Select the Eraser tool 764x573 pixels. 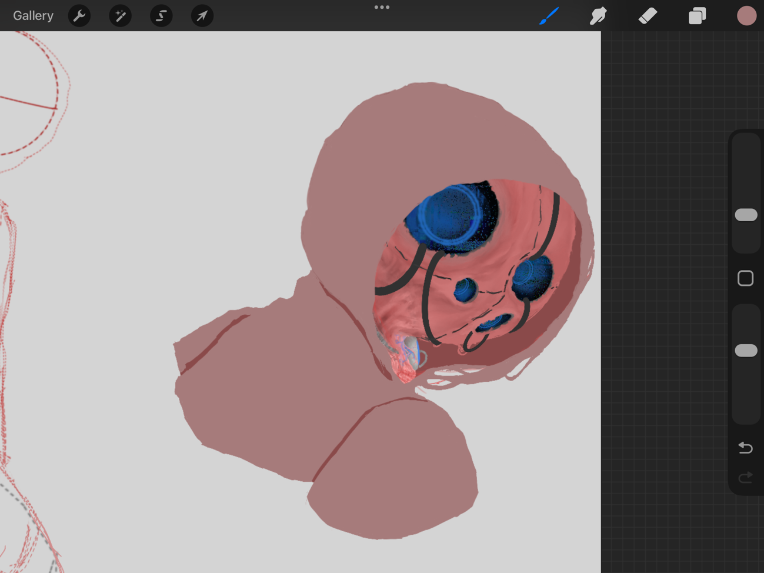point(648,16)
